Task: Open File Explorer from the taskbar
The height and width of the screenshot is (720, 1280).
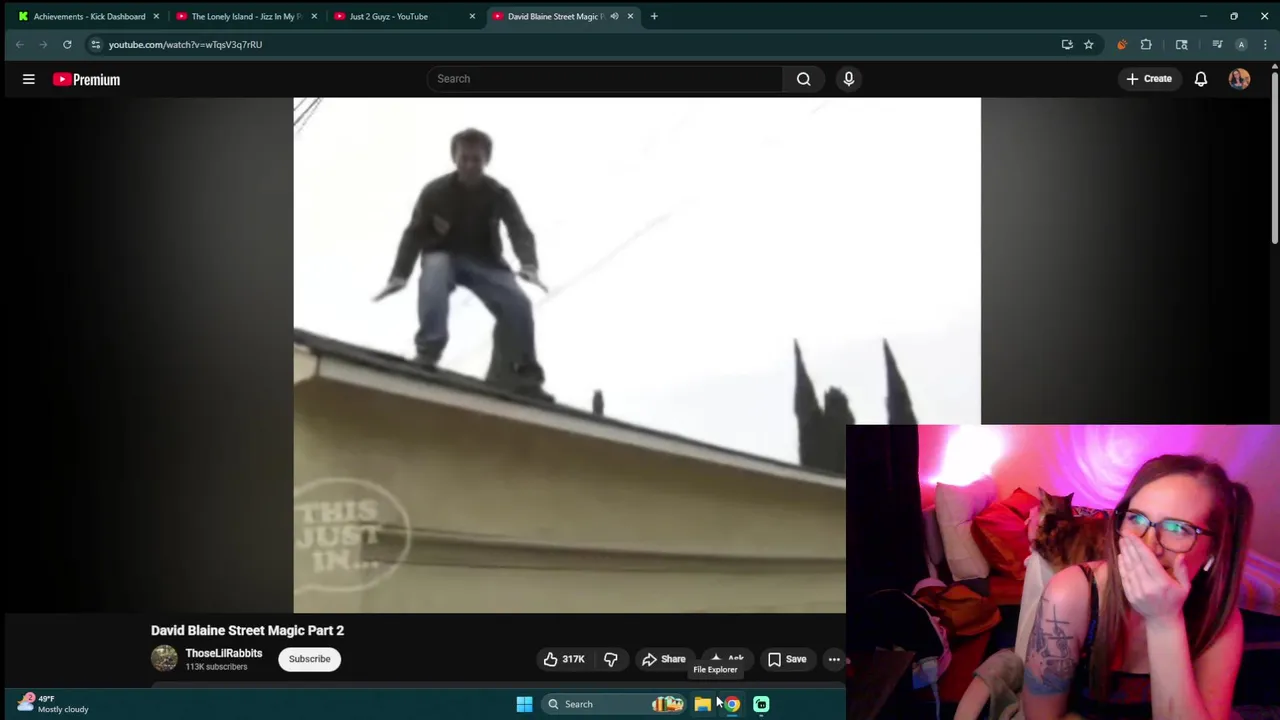Action: (x=703, y=704)
